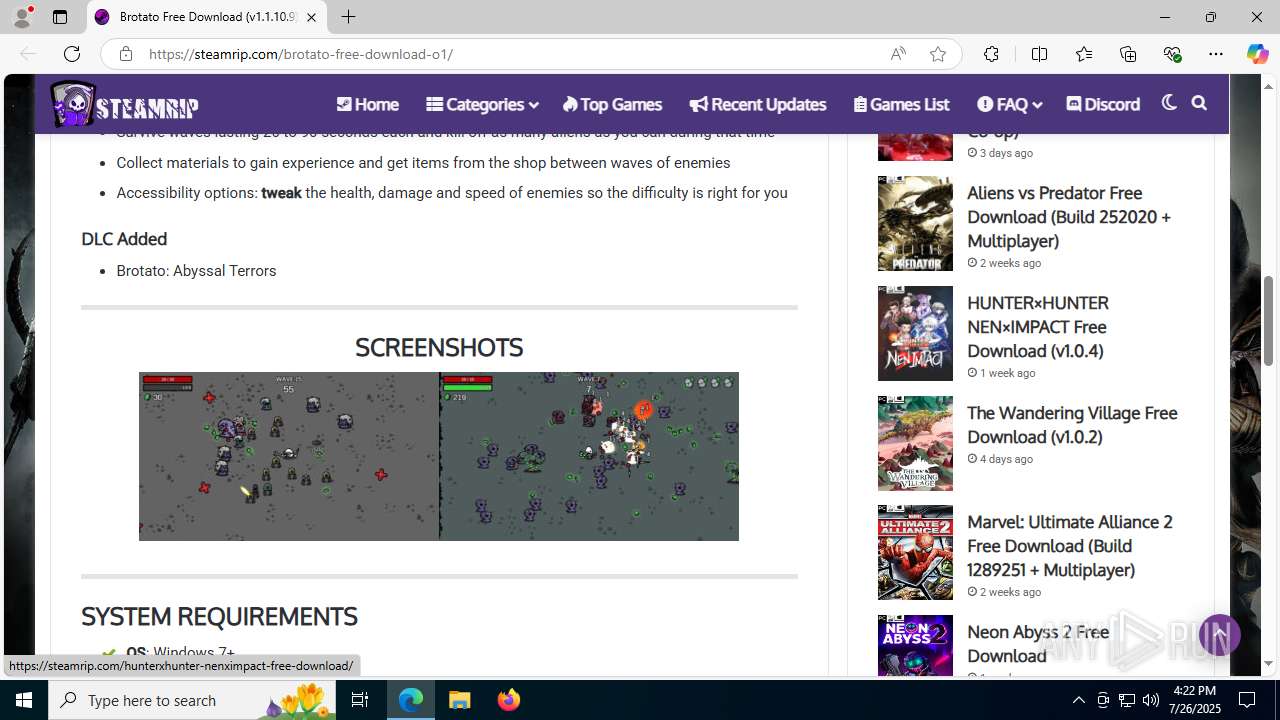Open The Wandering Village Free Download link
This screenshot has width=1280, height=720.
[x=1072, y=425]
